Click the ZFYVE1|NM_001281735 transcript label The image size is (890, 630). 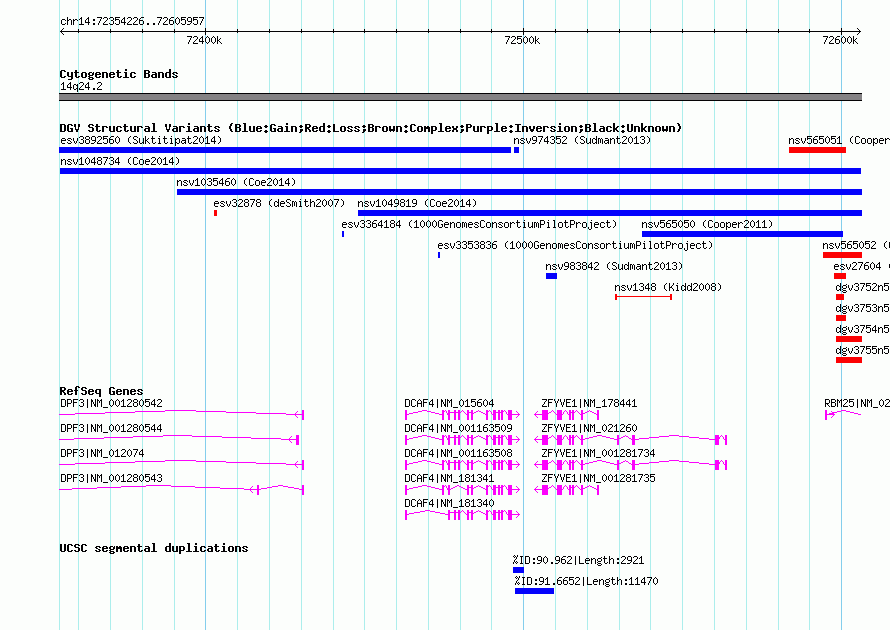point(598,478)
